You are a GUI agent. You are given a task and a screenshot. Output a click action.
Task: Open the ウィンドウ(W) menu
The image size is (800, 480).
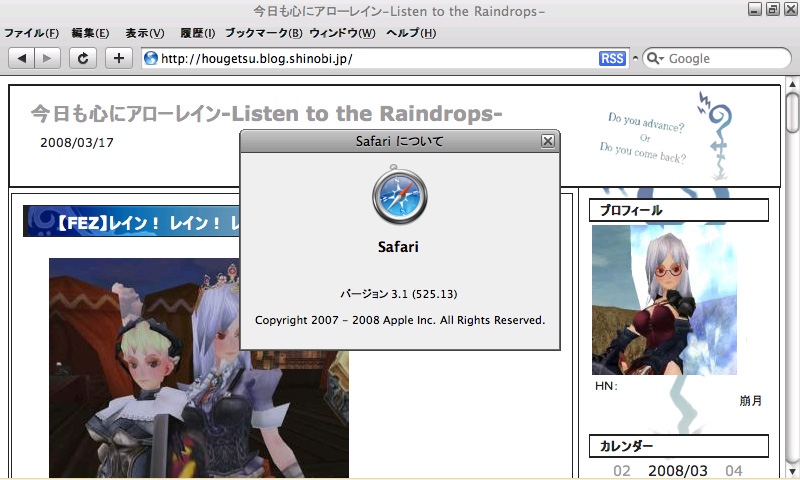[342, 33]
